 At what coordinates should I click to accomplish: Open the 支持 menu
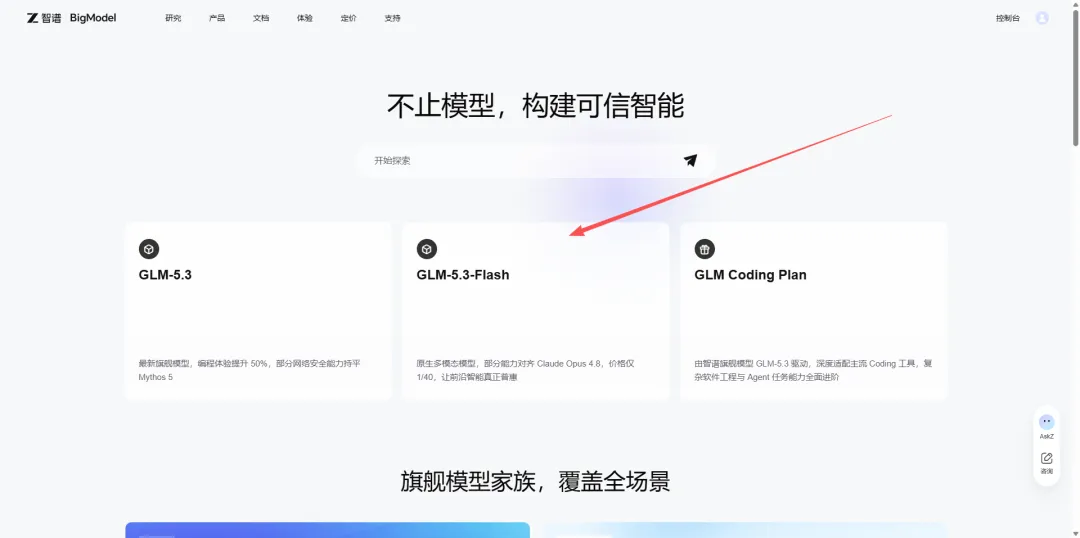click(393, 19)
